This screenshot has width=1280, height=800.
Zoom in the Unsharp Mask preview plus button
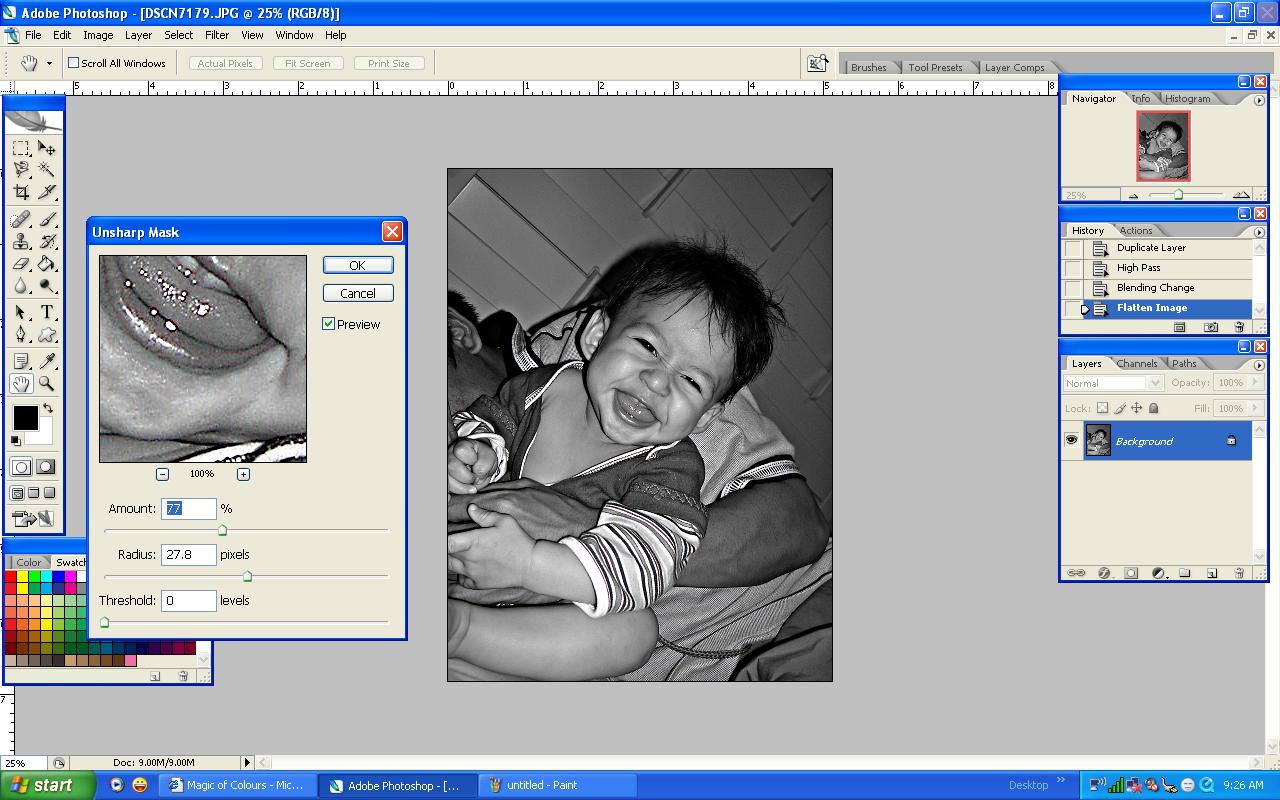[243, 474]
